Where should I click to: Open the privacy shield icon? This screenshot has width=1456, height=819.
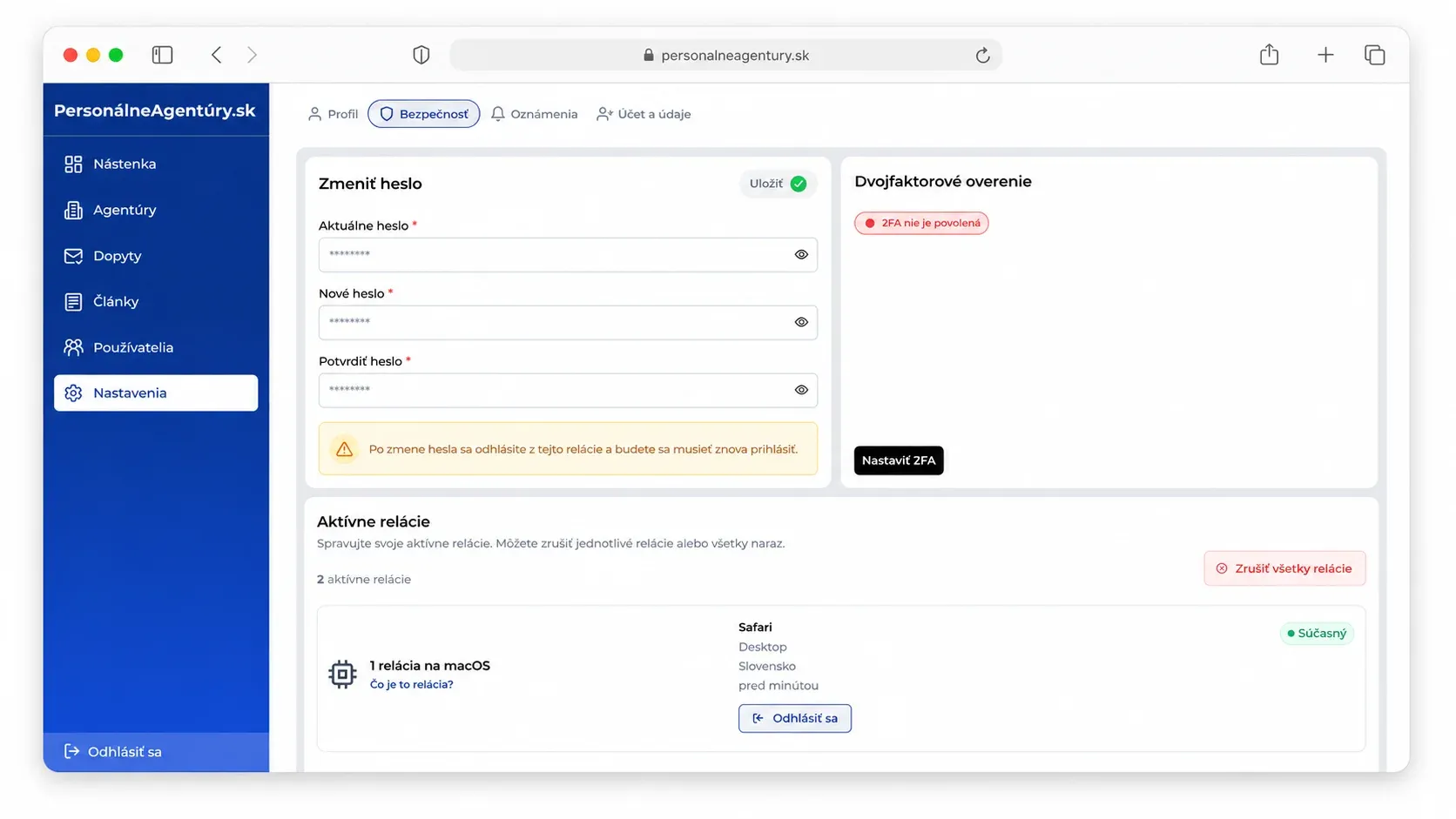pos(421,55)
